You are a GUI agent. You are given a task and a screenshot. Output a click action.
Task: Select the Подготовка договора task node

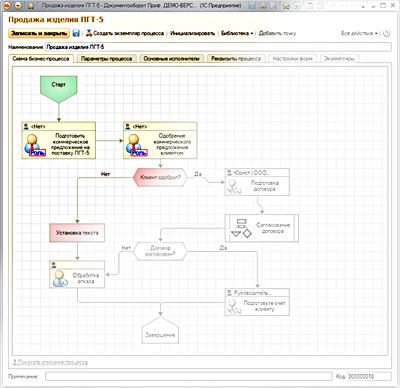257,182
